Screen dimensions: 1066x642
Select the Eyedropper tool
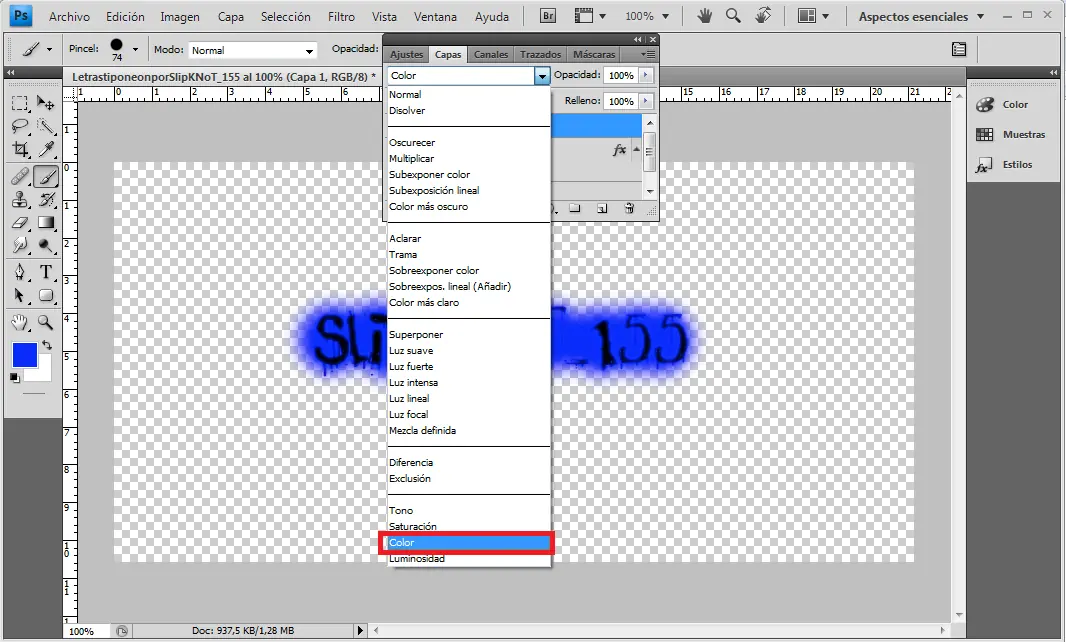pyautogui.click(x=46, y=149)
